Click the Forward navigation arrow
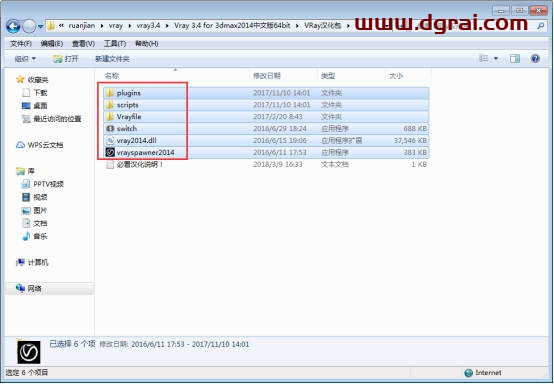554x384 pixels. pos(29,26)
